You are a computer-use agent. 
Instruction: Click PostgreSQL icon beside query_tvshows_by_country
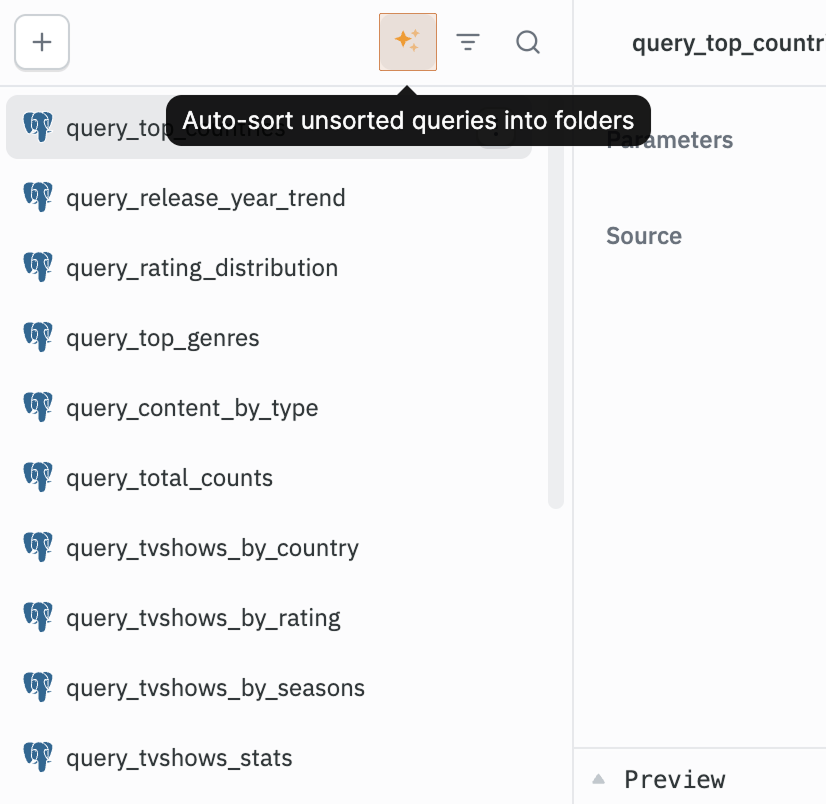pyautogui.click(x=38, y=547)
